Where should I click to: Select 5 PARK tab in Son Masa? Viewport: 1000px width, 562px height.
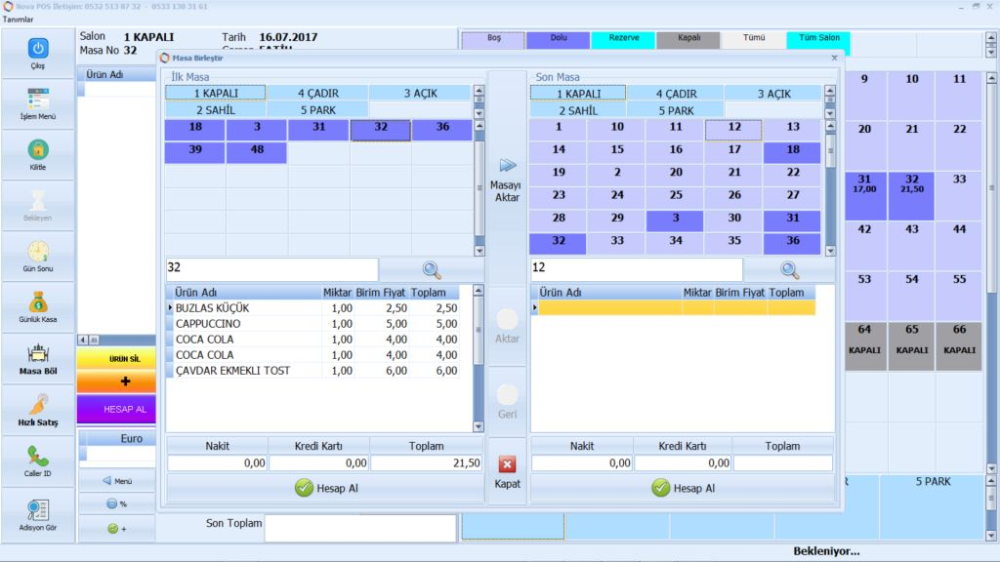(676, 110)
